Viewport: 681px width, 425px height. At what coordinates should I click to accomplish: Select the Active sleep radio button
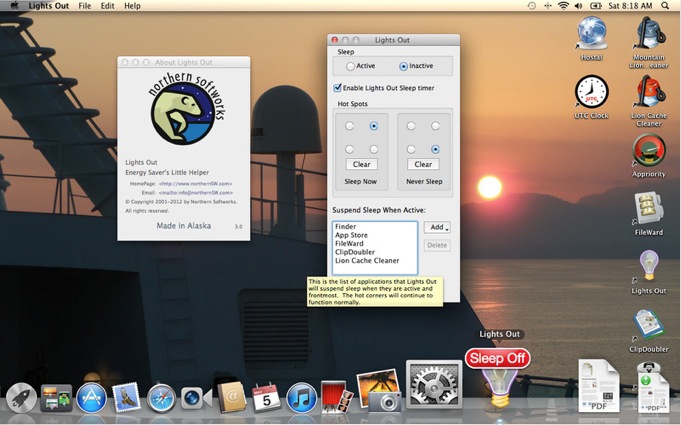click(x=350, y=66)
